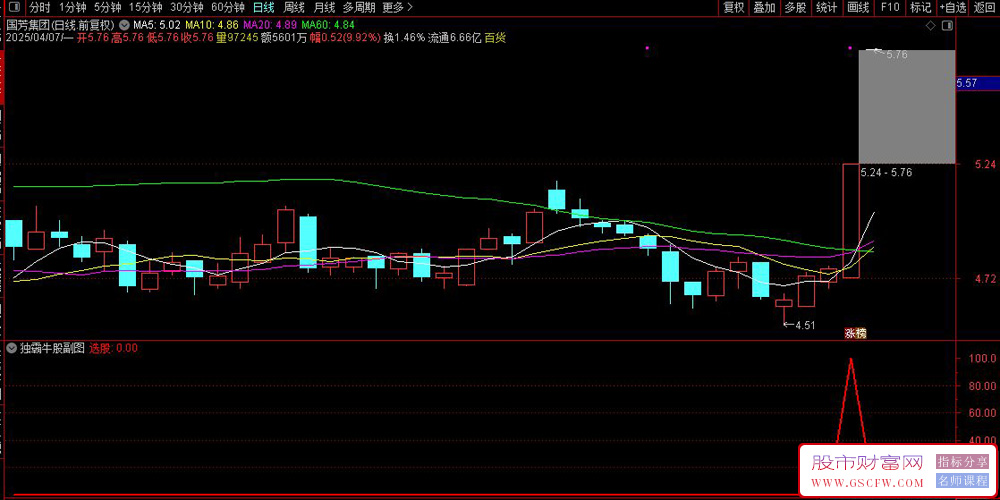
Task: Open the 30分钟 period tab
Action: [x=187, y=8]
